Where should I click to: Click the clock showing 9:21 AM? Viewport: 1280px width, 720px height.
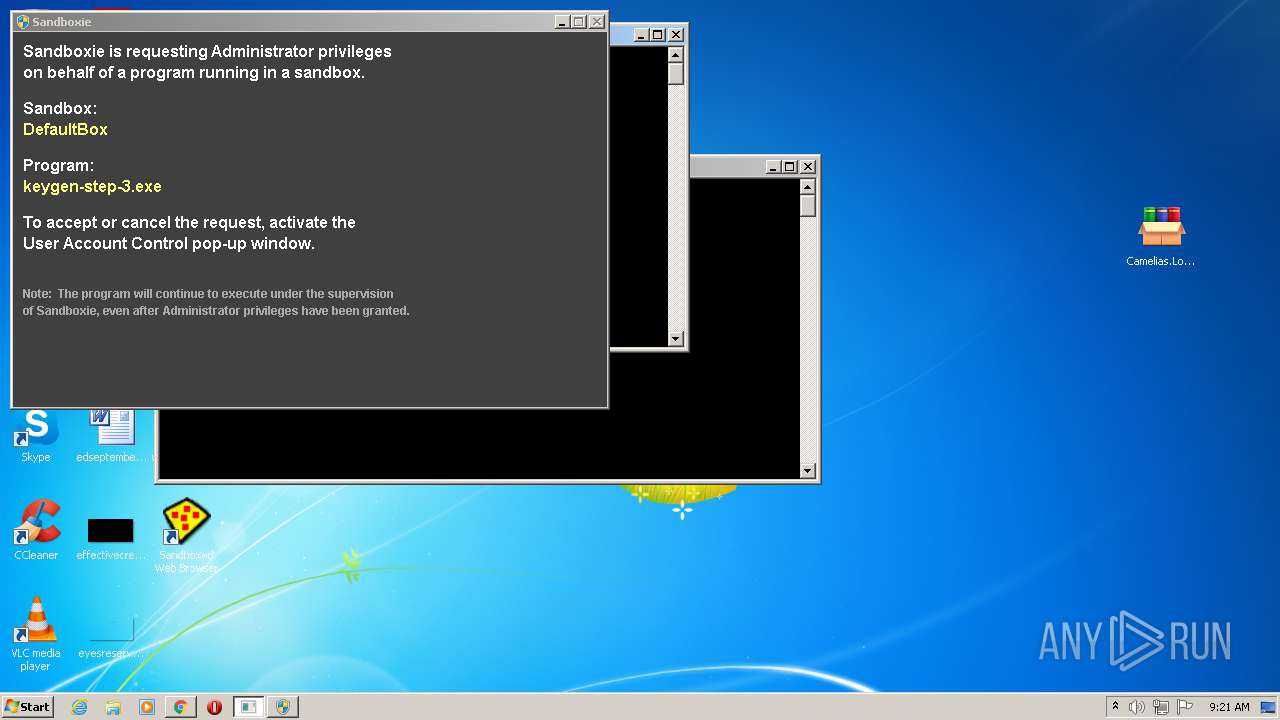point(1229,707)
